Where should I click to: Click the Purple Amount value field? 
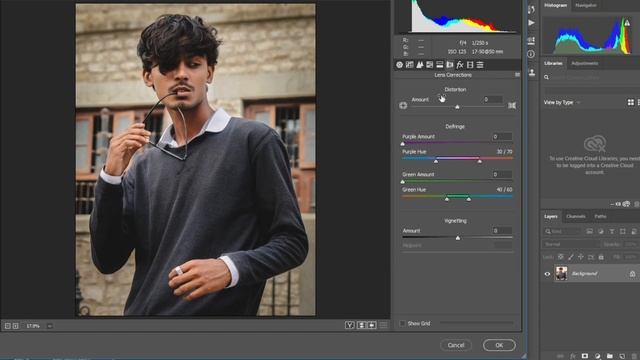(502, 137)
